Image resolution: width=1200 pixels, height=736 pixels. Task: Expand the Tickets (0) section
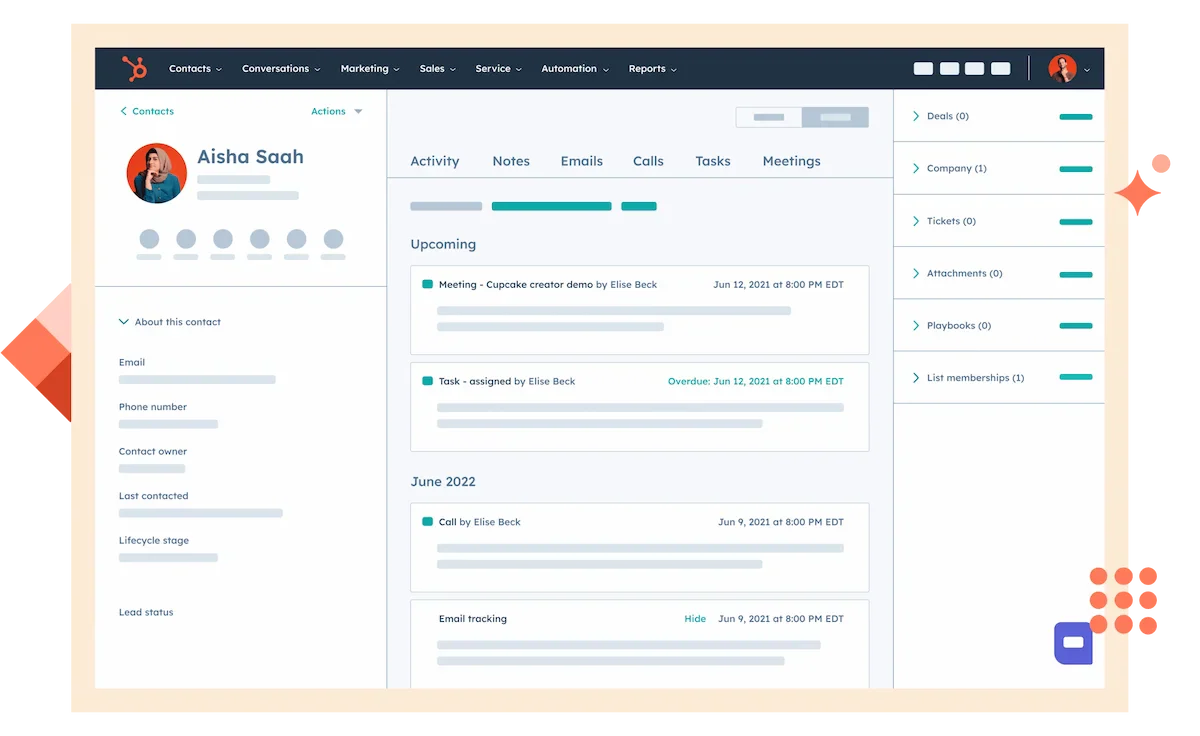click(944, 221)
